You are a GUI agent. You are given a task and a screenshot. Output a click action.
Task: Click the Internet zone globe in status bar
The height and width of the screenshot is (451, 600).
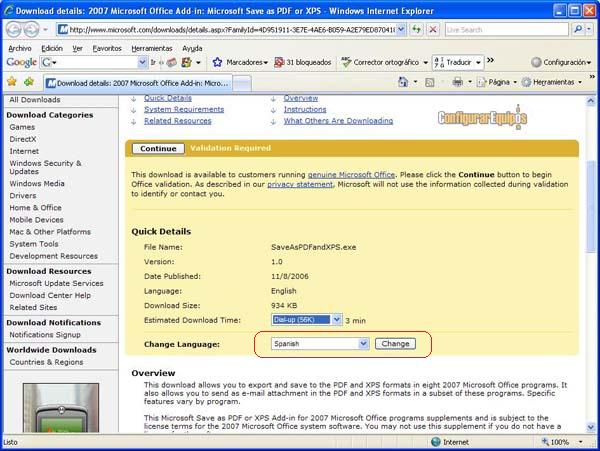(435, 442)
